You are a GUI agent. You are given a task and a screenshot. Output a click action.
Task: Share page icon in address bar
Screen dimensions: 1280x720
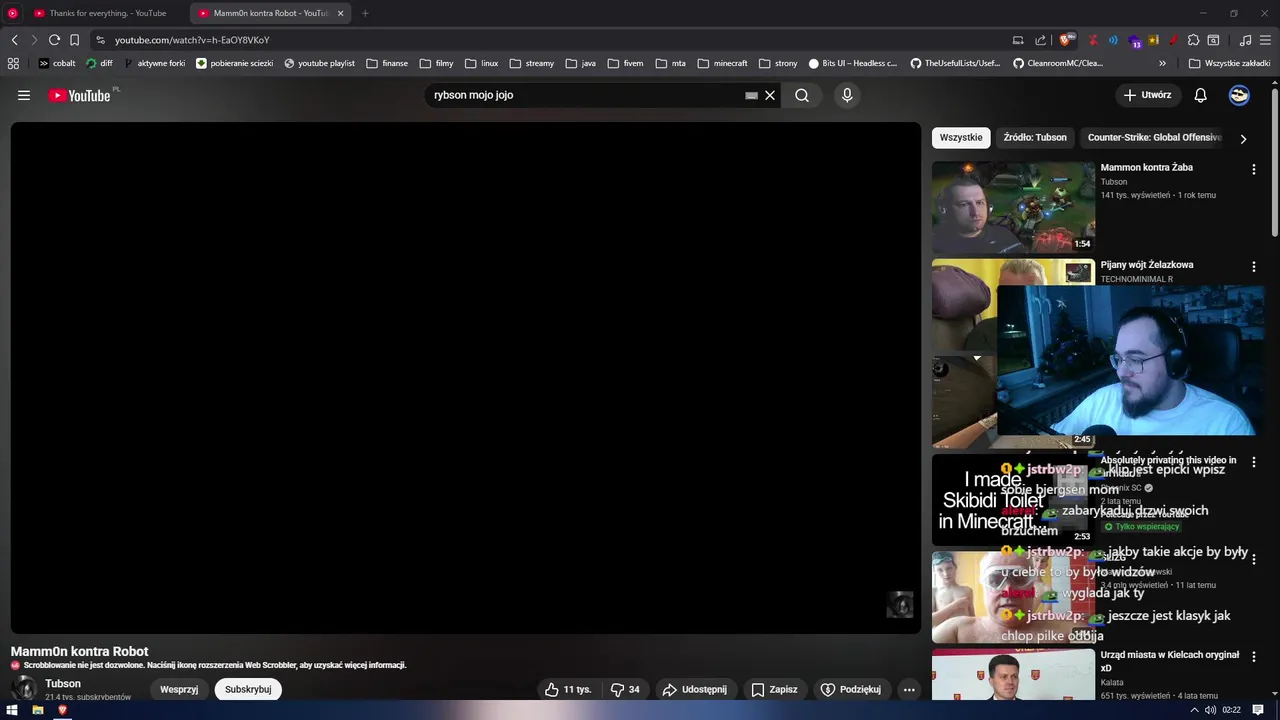click(x=1040, y=40)
